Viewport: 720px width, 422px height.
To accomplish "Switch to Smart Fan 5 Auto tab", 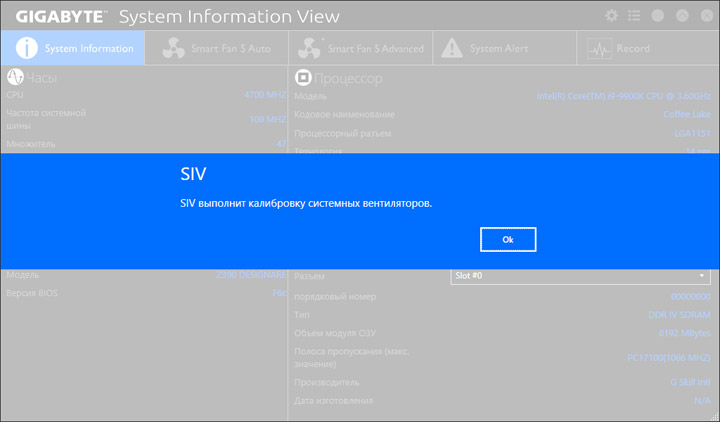I will pos(217,48).
